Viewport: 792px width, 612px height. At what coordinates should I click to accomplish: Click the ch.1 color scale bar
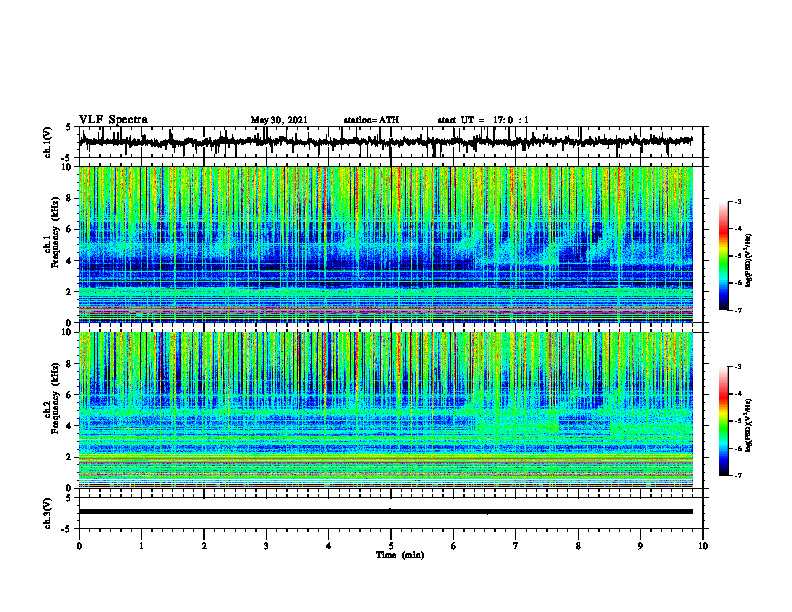click(724, 256)
